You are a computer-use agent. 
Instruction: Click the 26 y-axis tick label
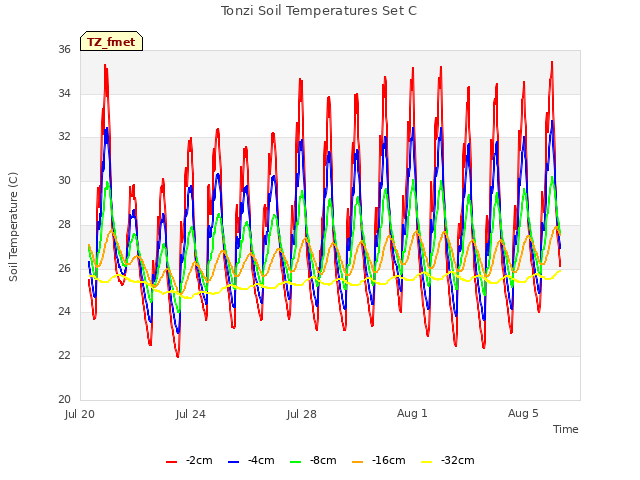click(x=64, y=268)
